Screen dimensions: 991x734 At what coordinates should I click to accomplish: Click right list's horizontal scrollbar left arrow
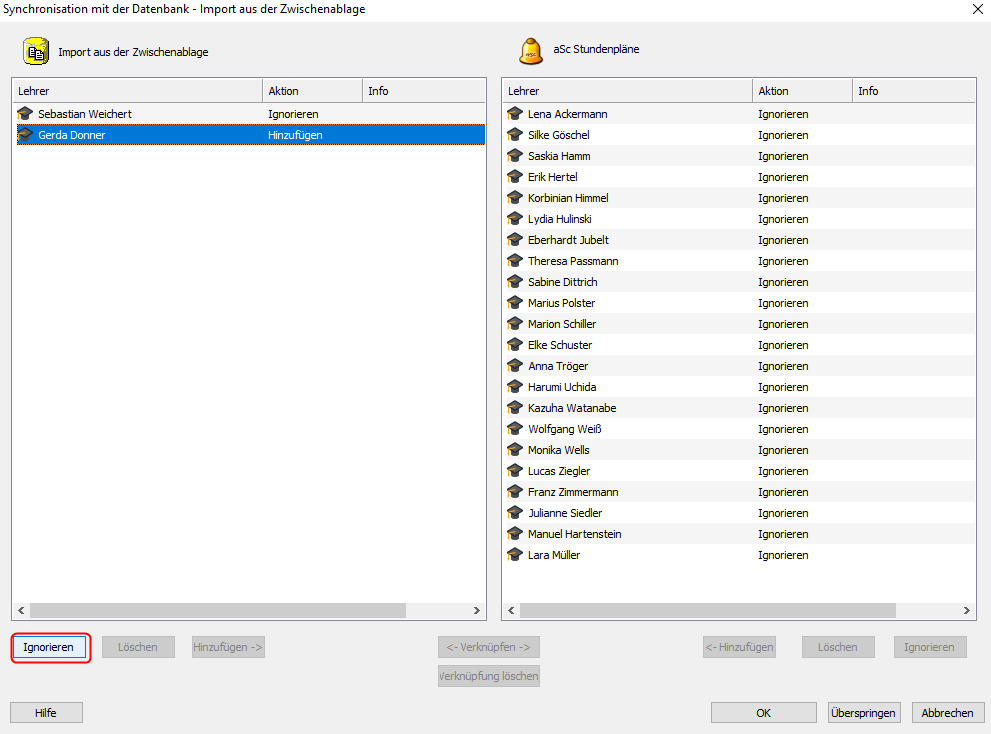click(x=511, y=610)
